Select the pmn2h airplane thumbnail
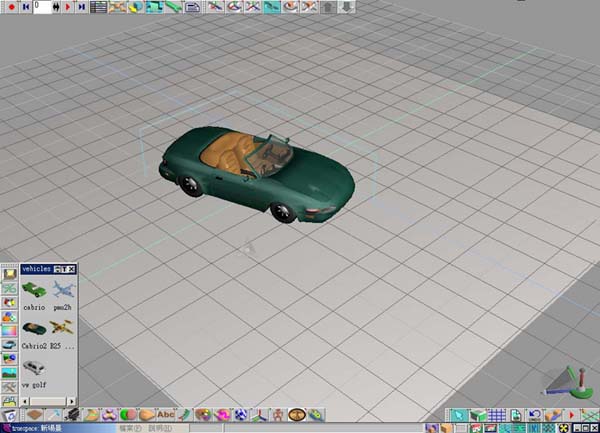Viewport: 600px width, 433px height. (64, 290)
